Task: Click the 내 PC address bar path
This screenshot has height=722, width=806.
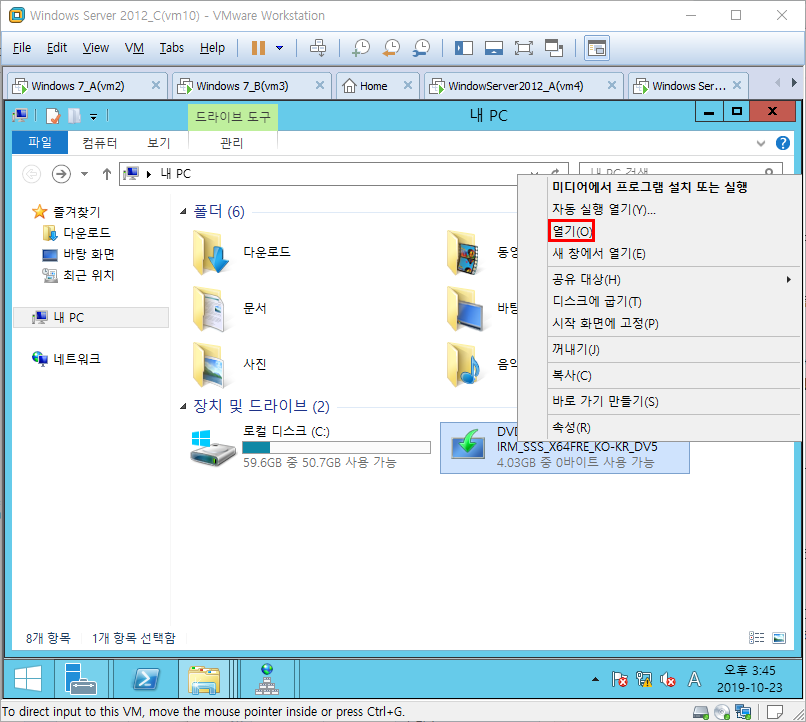Action: click(175, 174)
